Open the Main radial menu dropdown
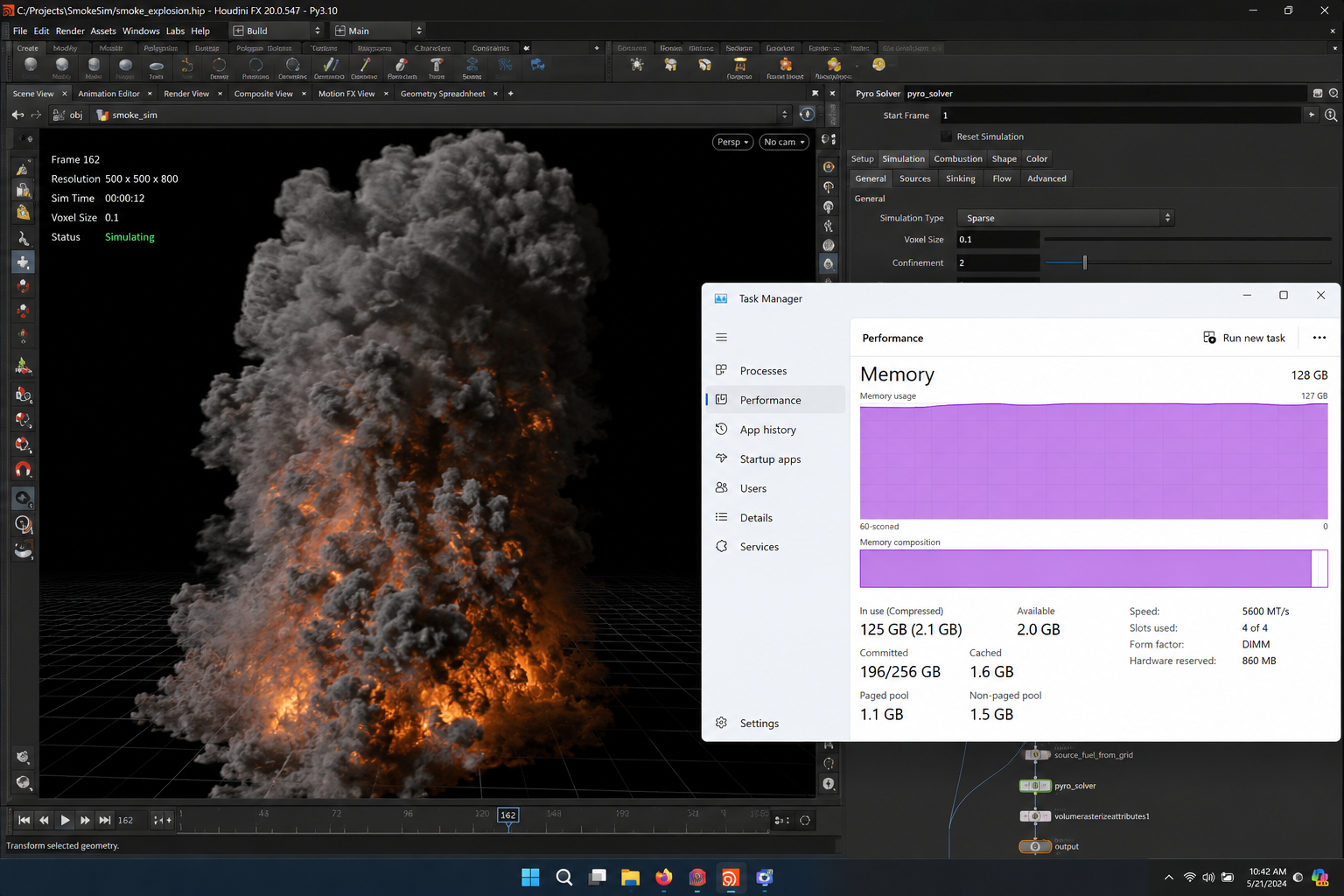Image resolution: width=1344 pixels, height=896 pixels. [378, 31]
